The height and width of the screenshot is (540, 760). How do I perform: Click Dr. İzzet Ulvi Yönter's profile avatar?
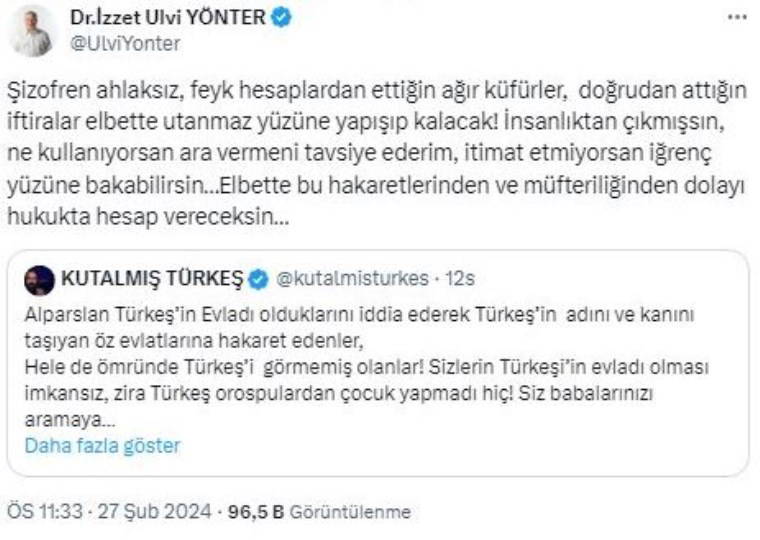click(x=33, y=29)
